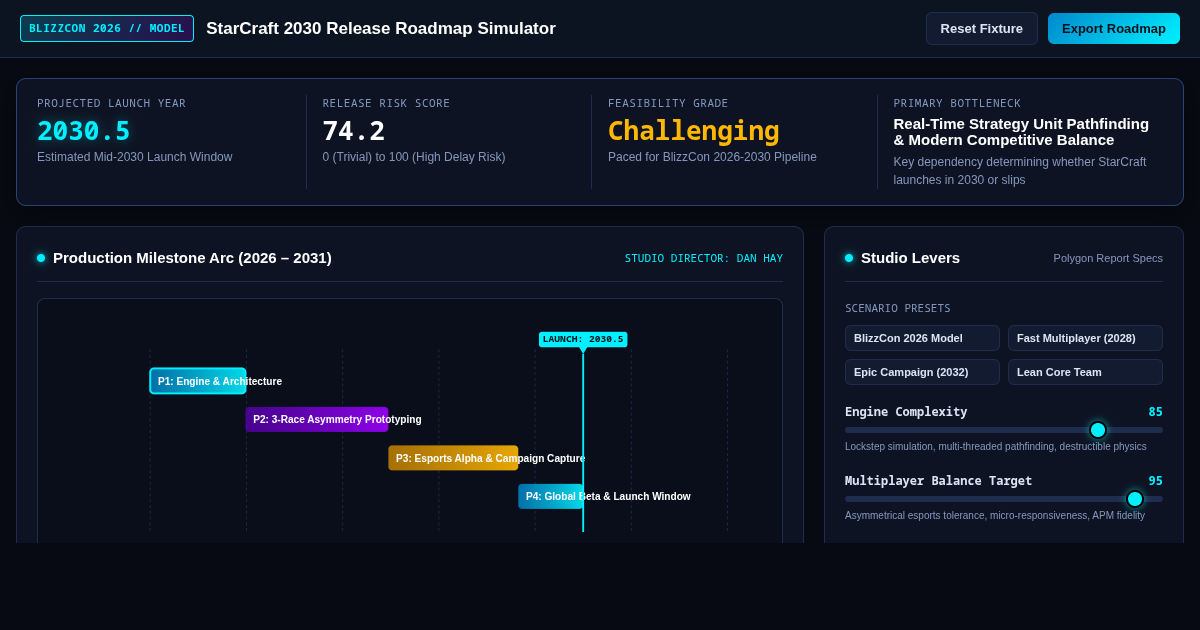Click the Reset Fixture button

(x=982, y=28)
